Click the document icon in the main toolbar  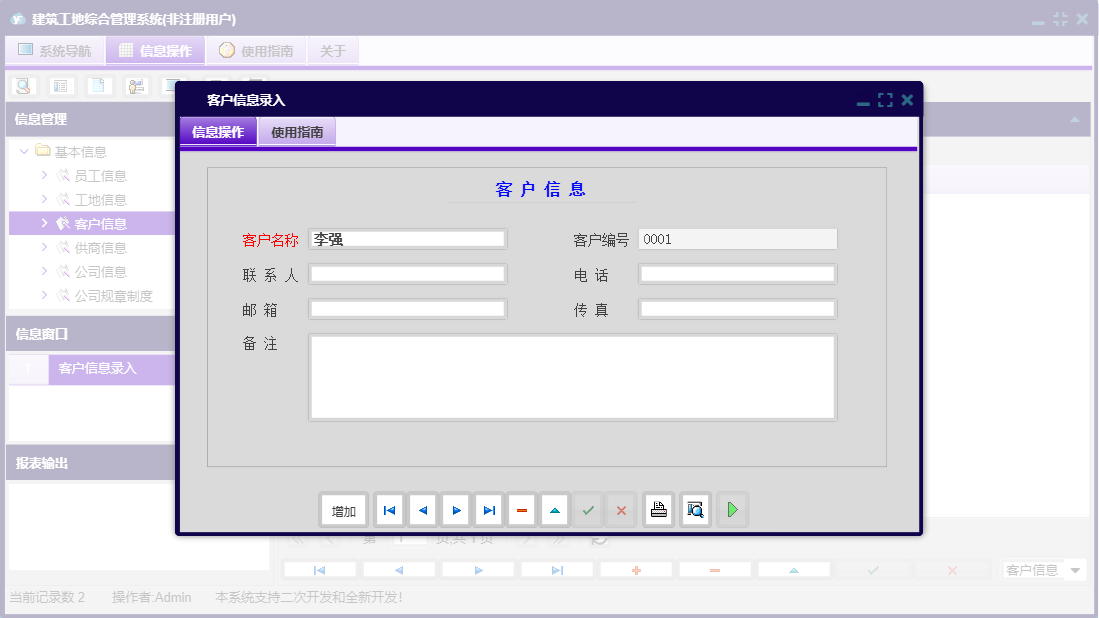pyautogui.click(x=96, y=86)
